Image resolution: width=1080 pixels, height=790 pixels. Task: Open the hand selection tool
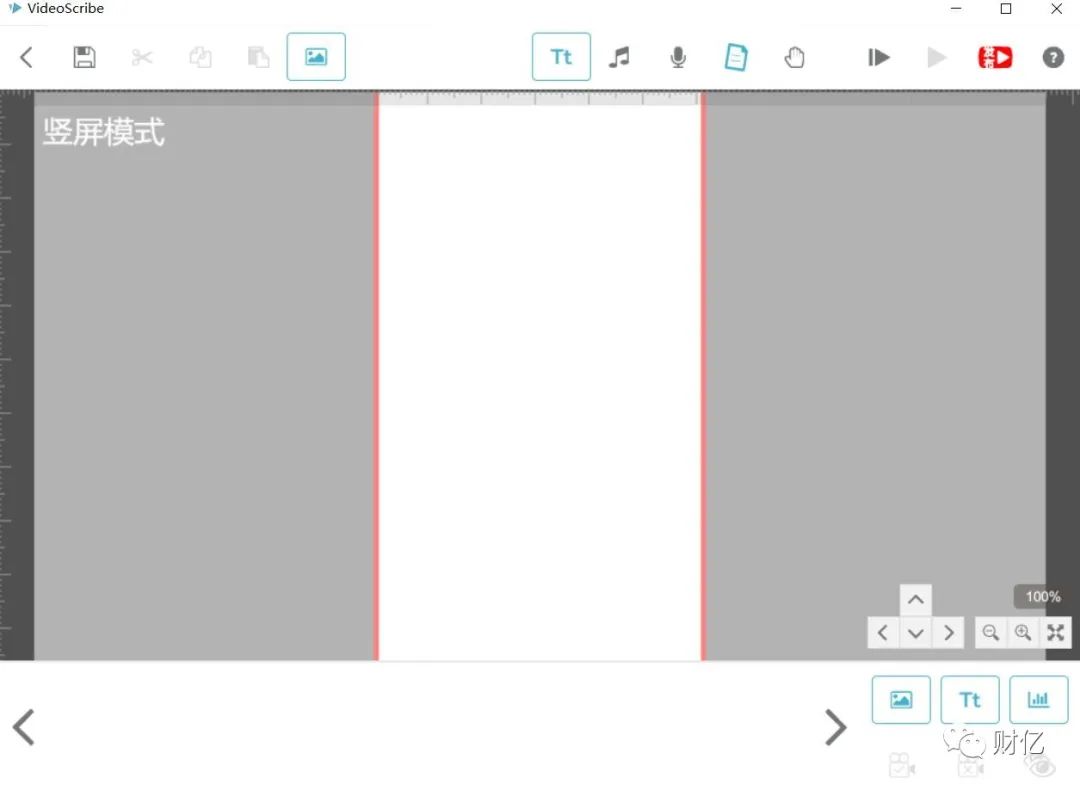click(x=794, y=57)
